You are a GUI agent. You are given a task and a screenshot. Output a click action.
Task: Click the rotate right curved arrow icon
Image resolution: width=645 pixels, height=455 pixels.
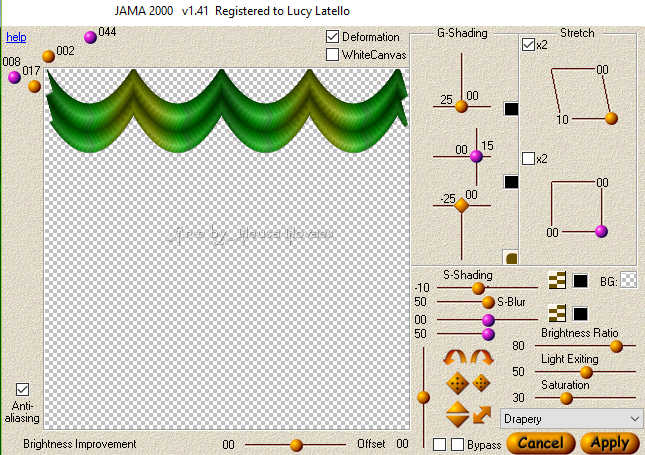(x=482, y=357)
